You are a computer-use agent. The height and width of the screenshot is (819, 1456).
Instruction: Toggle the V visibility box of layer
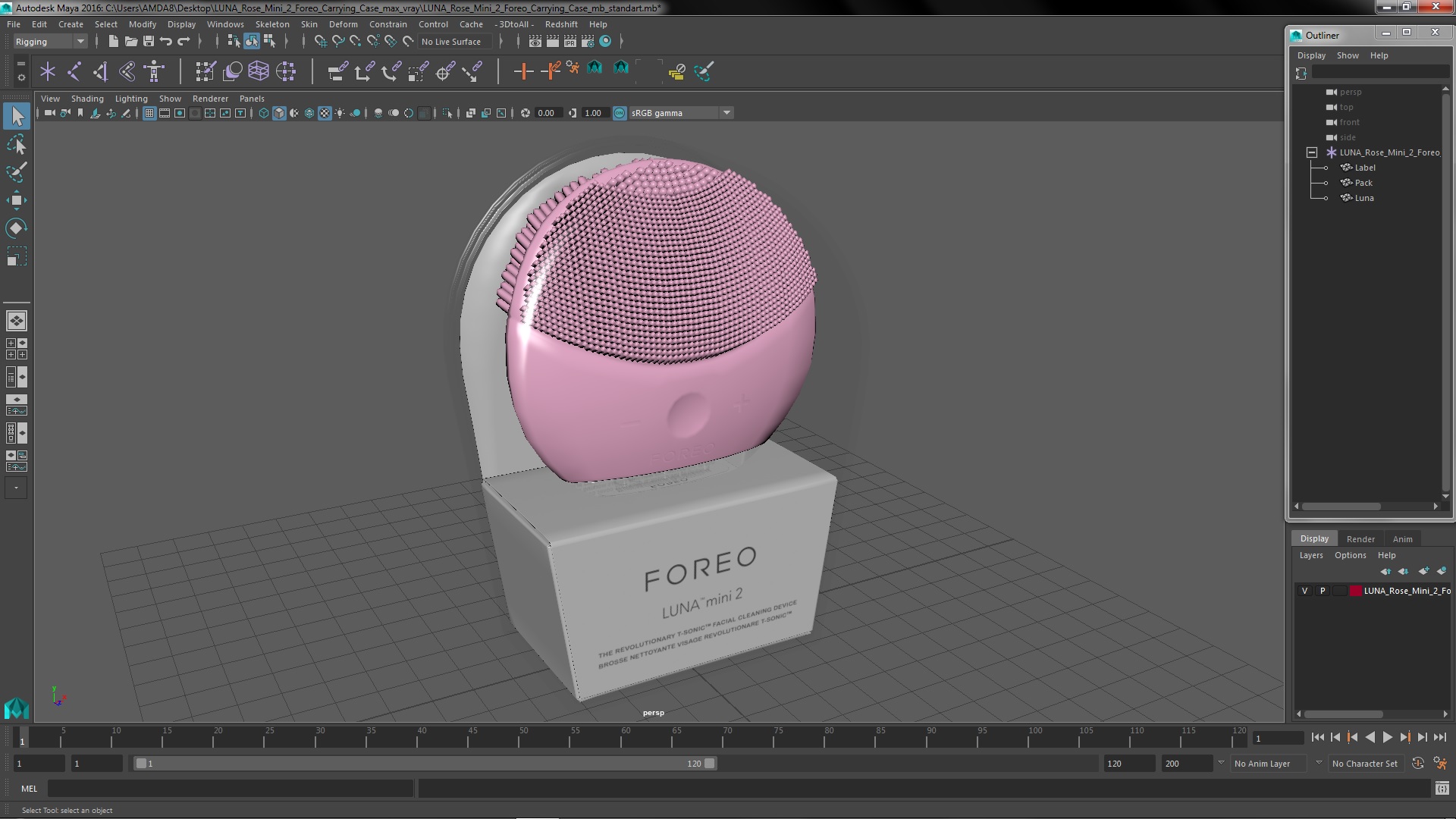pyautogui.click(x=1304, y=591)
